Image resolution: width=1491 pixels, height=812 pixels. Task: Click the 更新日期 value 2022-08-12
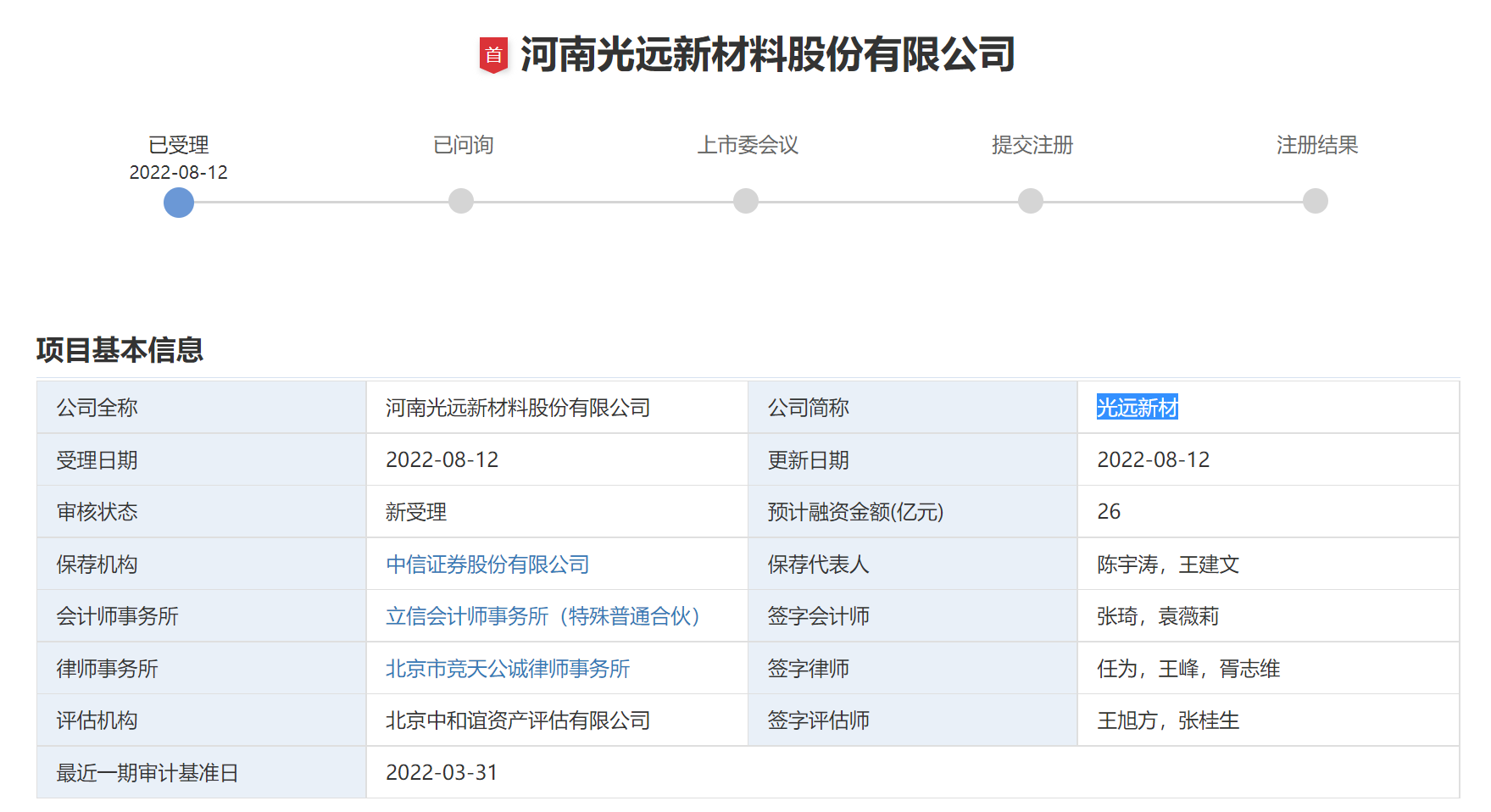click(1154, 460)
